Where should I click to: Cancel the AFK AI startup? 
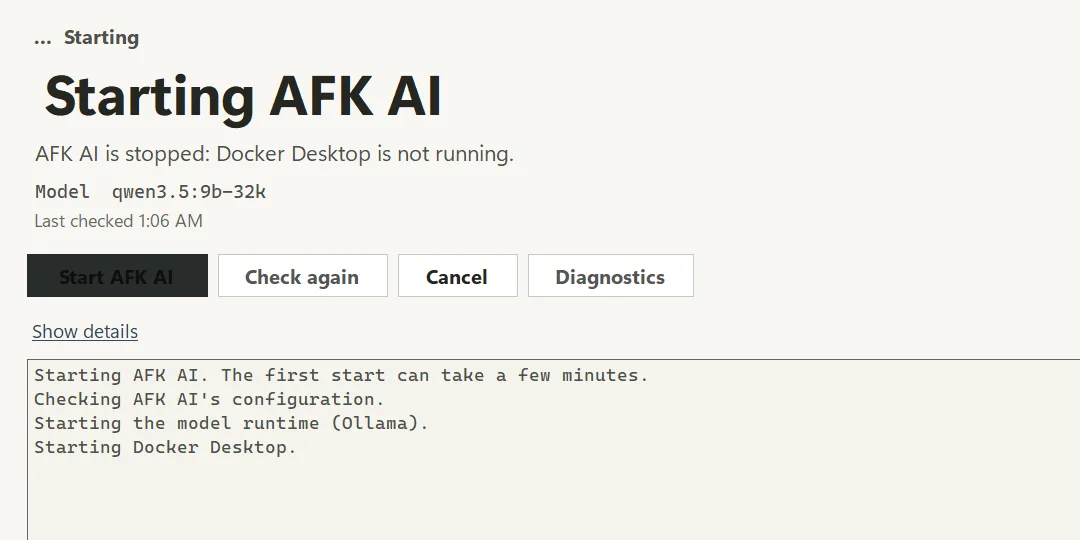[x=457, y=276]
